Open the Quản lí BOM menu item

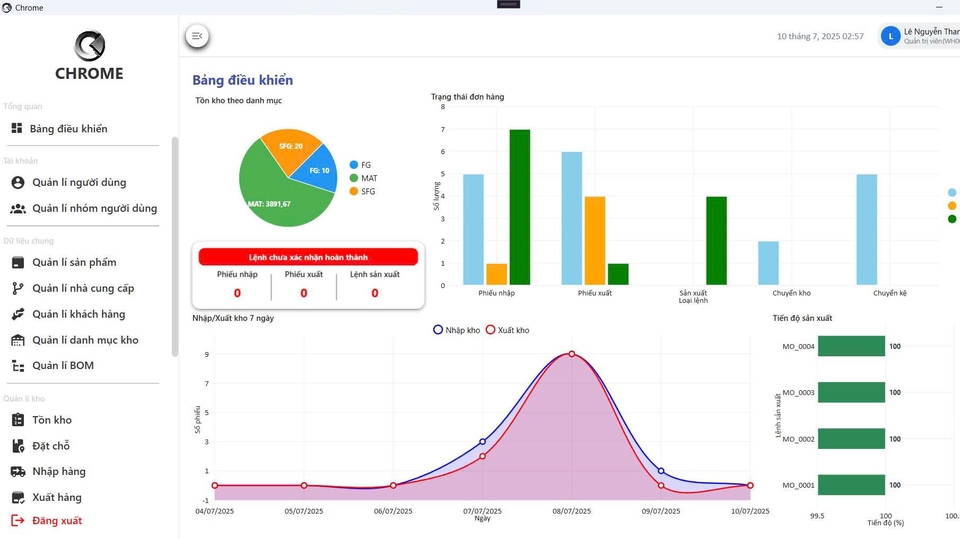tap(62, 366)
